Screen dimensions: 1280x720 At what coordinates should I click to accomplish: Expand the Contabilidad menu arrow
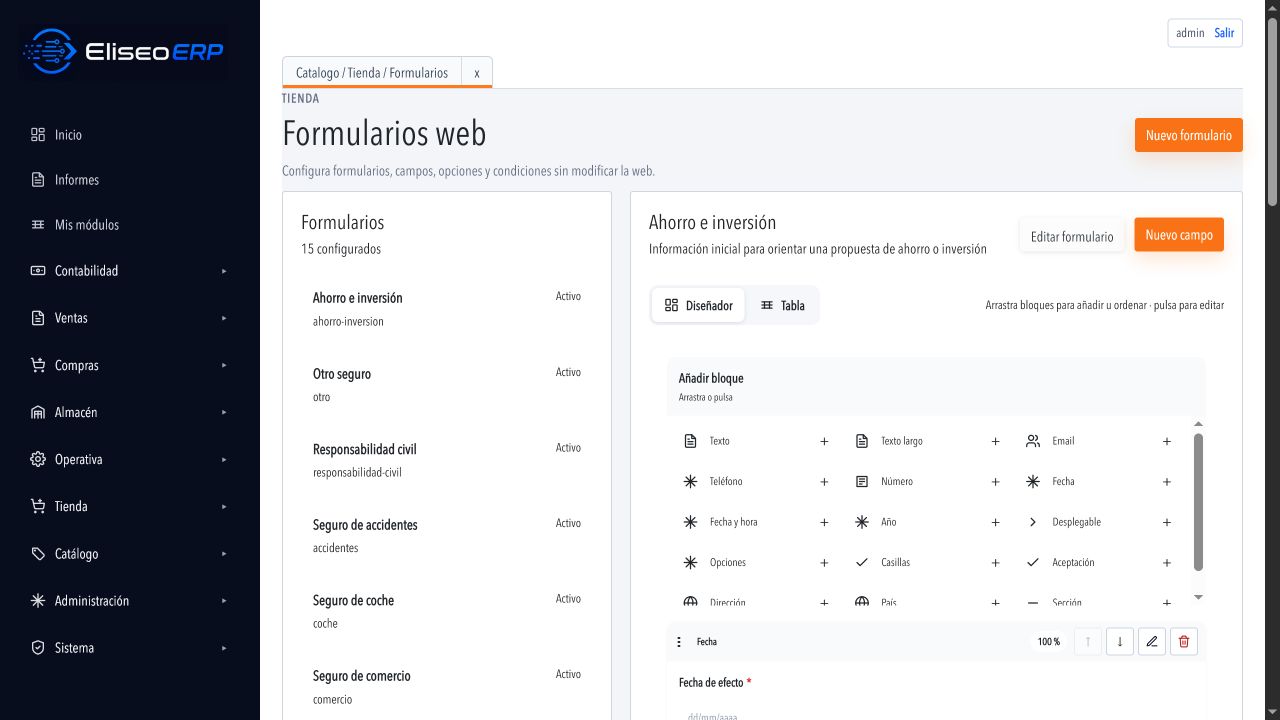click(x=224, y=271)
